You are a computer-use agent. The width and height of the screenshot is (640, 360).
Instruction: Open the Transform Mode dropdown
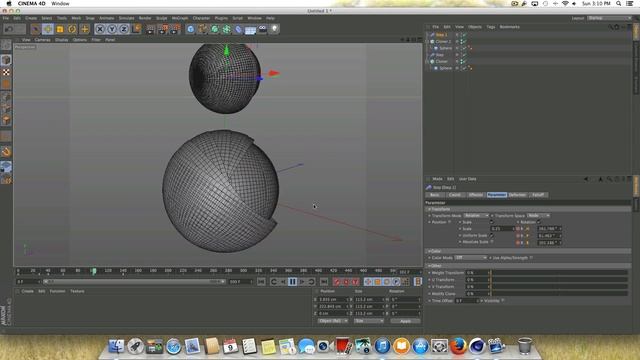point(476,216)
